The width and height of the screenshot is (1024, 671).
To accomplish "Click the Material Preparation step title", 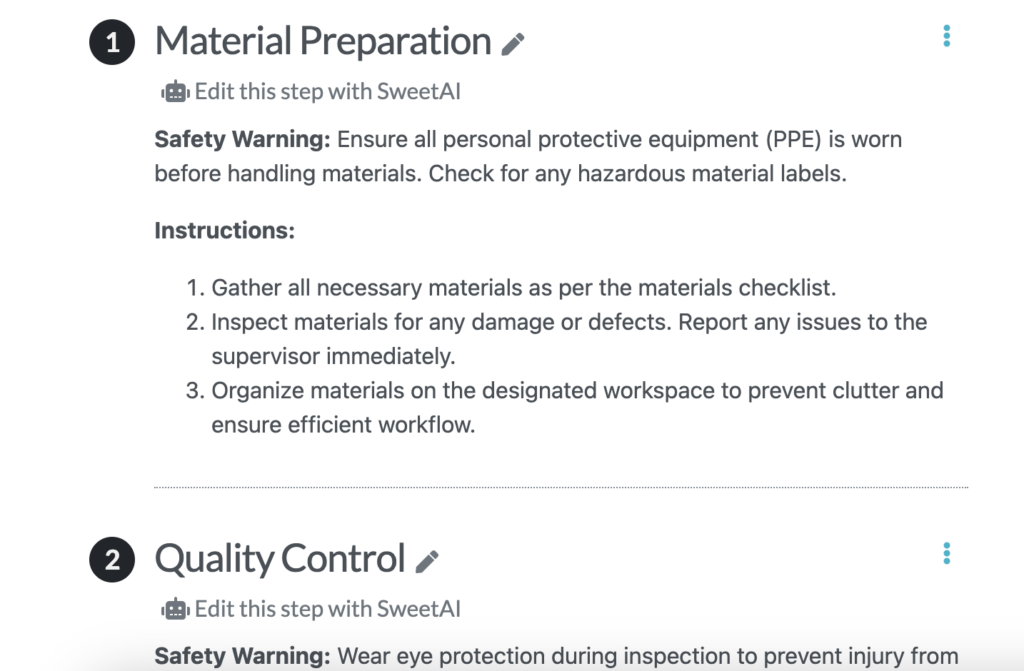I will [323, 41].
